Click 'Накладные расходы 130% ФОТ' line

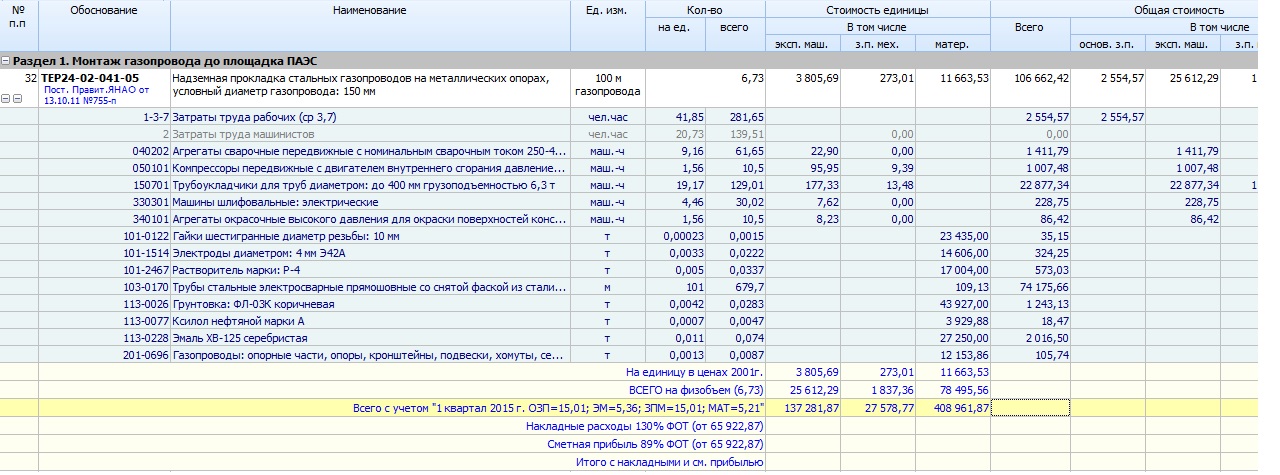[x=645, y=425]
